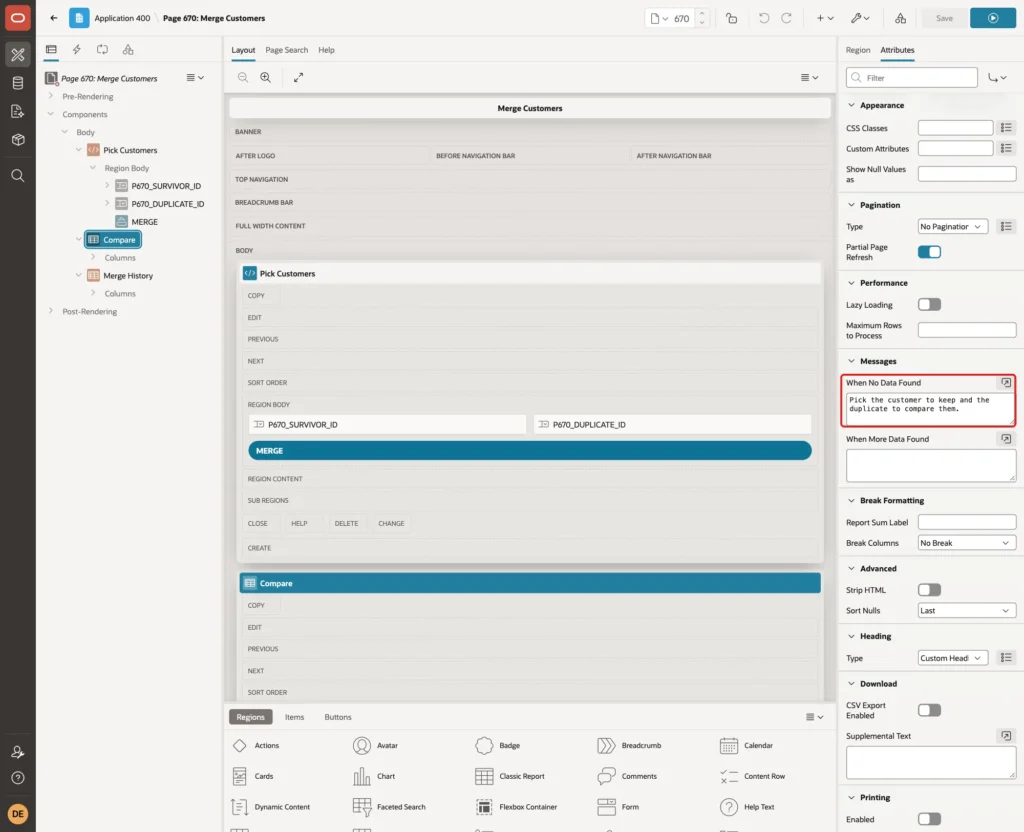Viewport: 1024px width, 832px height.
Task: Open the Shared Components tab in tree pane
Action: tap(128, 50)
